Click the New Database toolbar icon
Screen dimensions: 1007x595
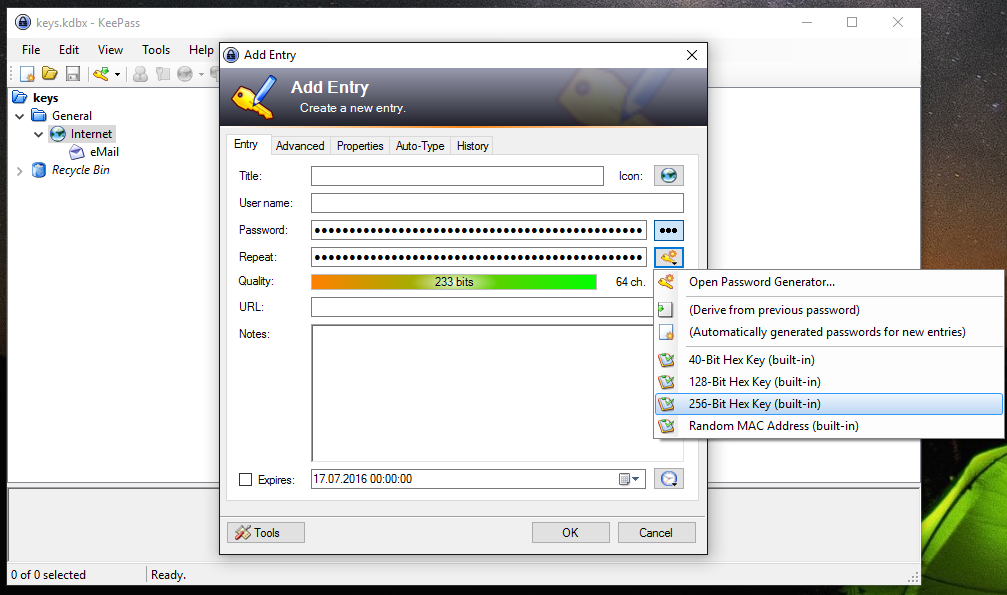(x=27, y=74)
